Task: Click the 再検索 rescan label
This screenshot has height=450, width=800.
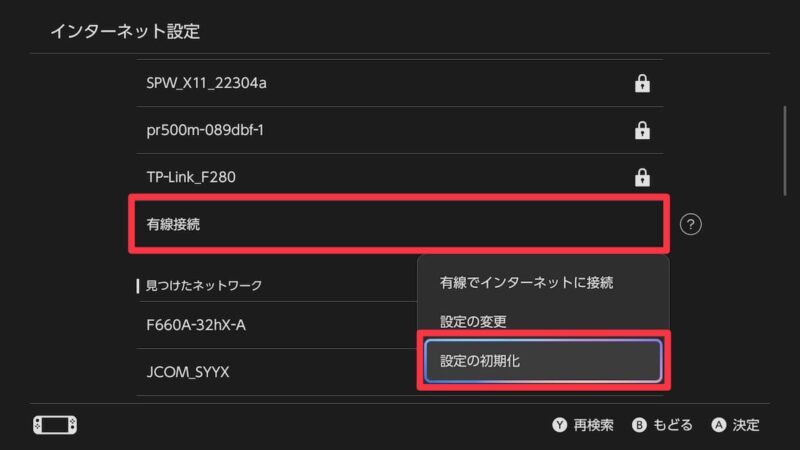Action: [593, 425]
